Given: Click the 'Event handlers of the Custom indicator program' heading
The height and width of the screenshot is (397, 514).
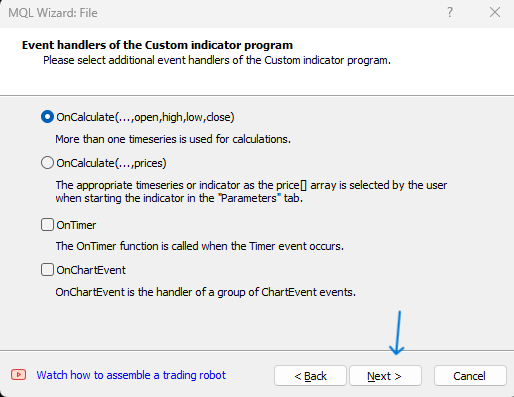Looking at the screenshot, I should pos(157,45).
